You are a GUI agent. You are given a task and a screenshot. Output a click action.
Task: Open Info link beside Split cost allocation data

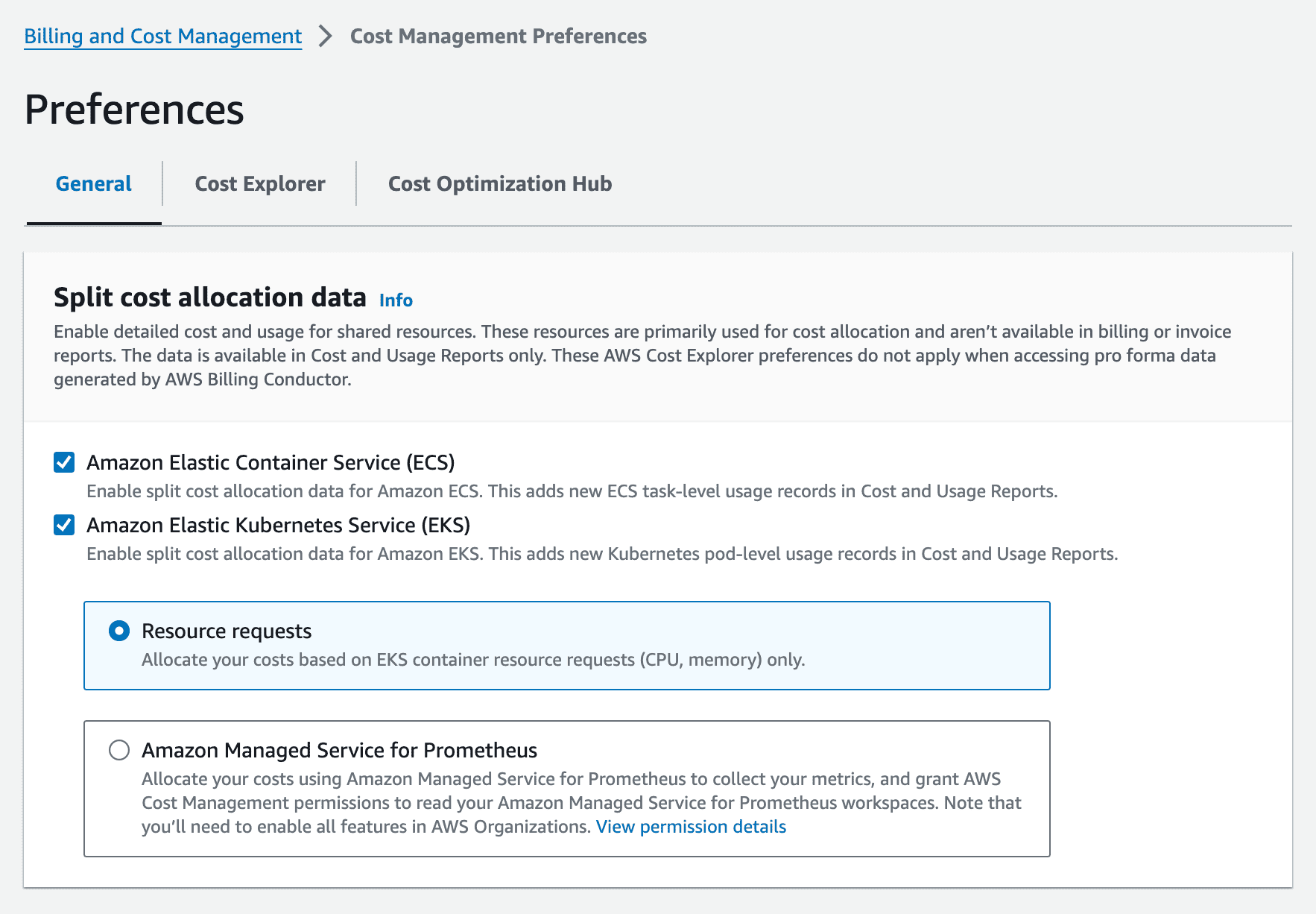(396, 300)
